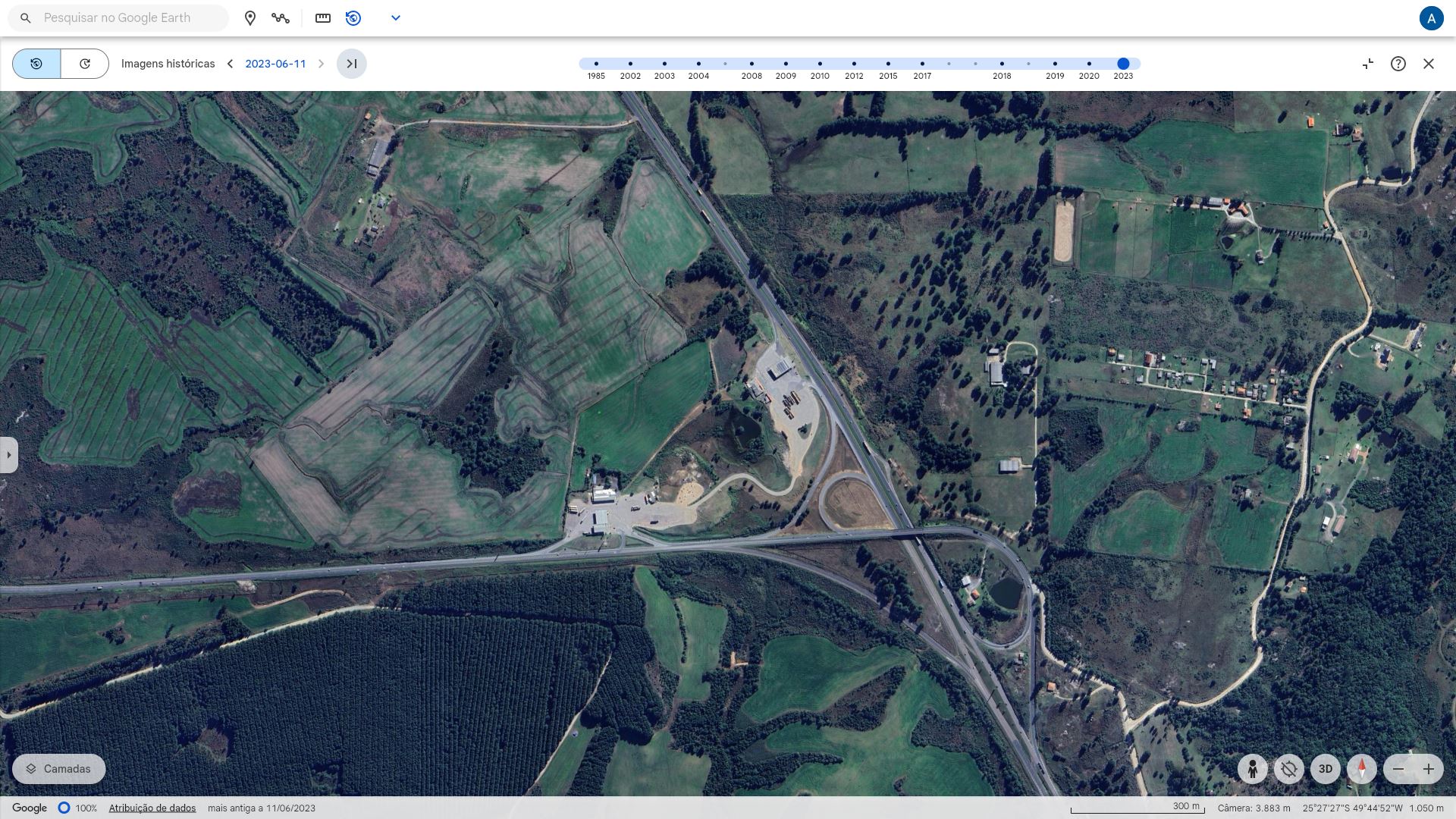Select the 2019 timeline marker
The height and width of the screenshot is (819, 1456).
(1055, 64)
